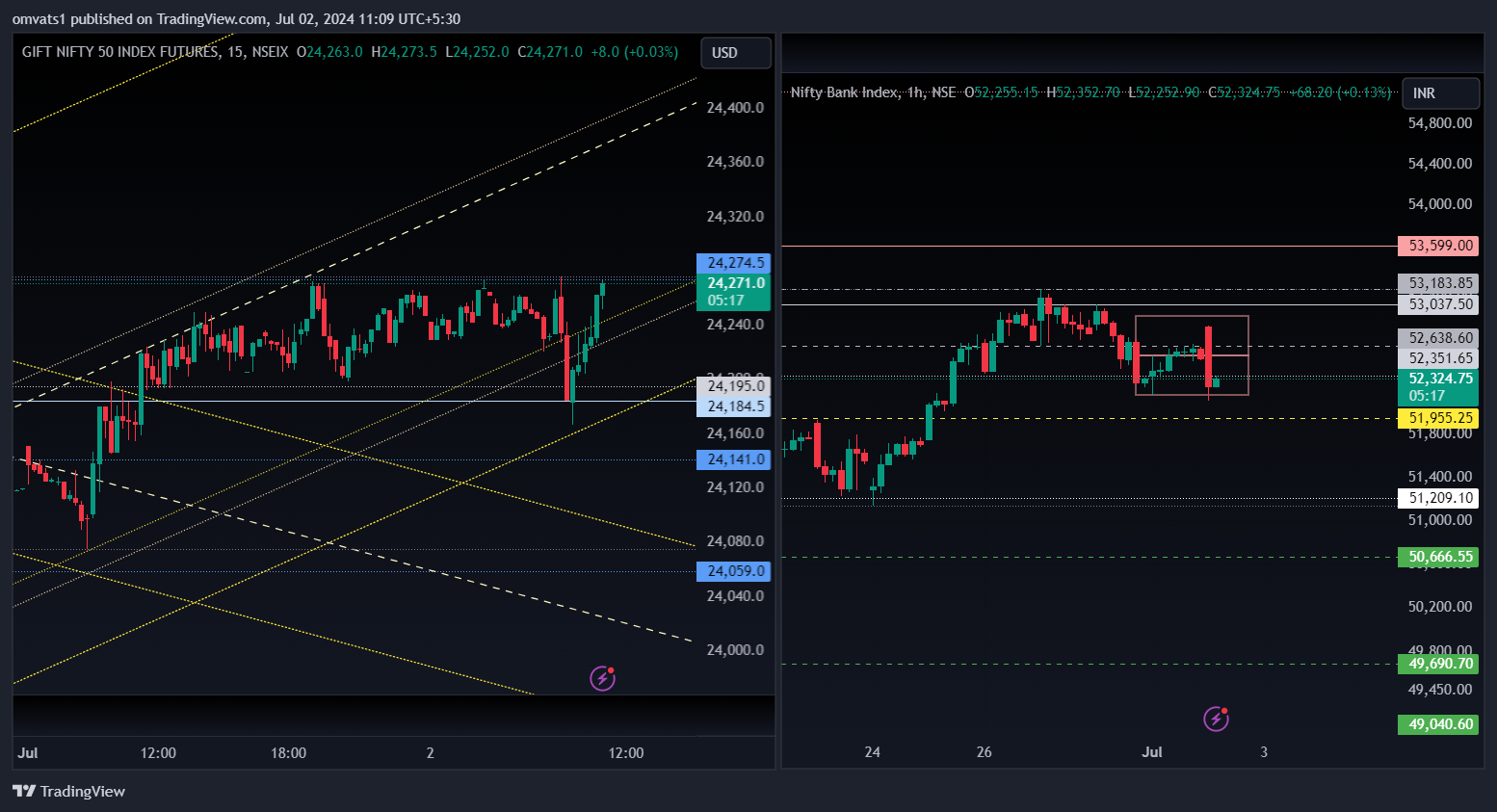Image resolution: width=1497 pixels, height=812 pixels.
Task: Select the 24,184.5 price level label
Action: coord(733,406)
